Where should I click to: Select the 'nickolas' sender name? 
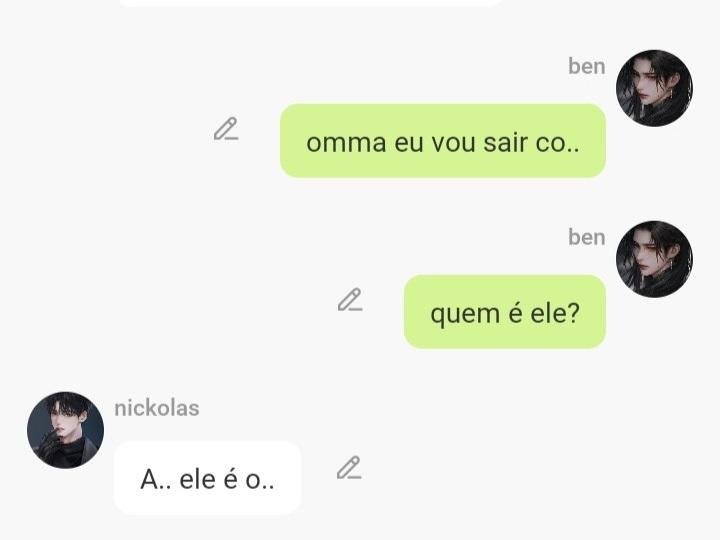click(157, 408)
